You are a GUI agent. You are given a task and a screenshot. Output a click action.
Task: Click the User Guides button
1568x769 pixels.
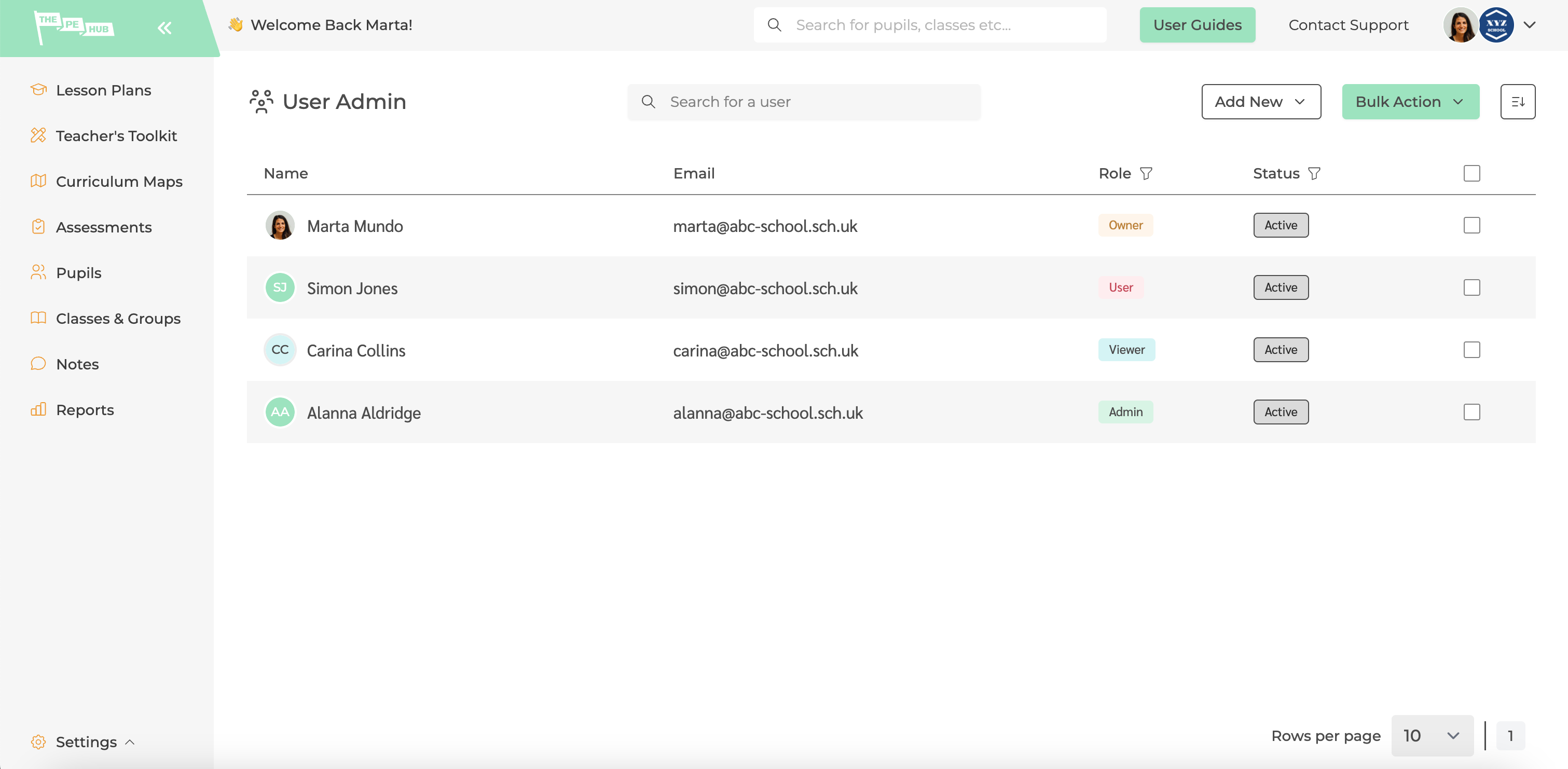point(1197,24)
